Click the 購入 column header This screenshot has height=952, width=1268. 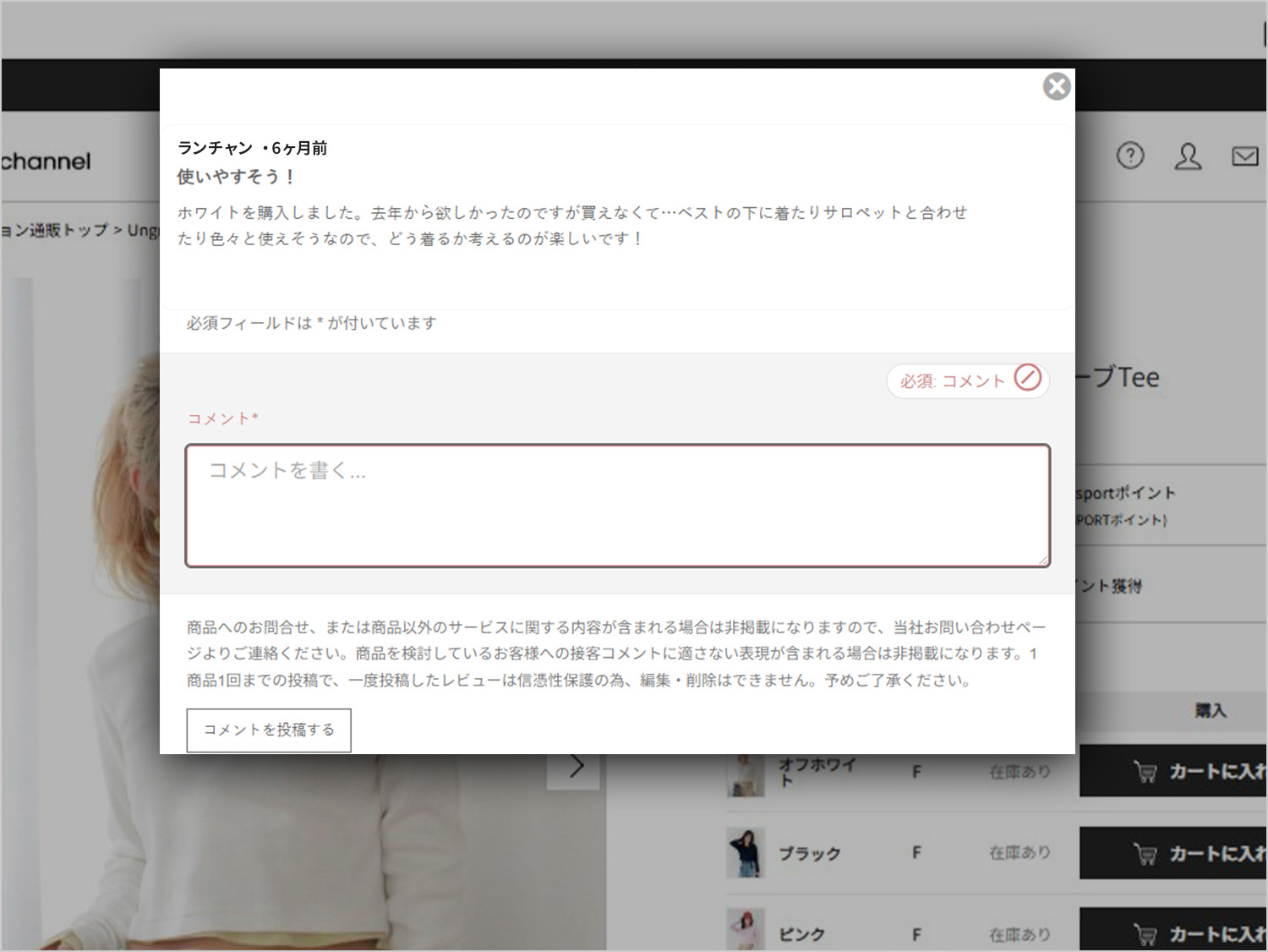pos(1211,710)
